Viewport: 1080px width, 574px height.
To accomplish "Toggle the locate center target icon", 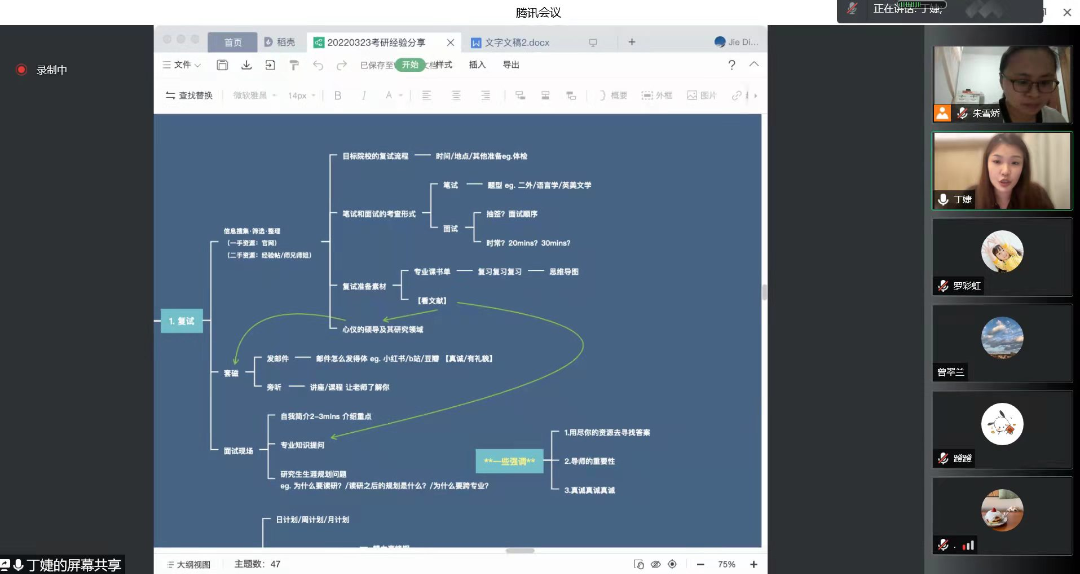I will click(x=672, y=564).
